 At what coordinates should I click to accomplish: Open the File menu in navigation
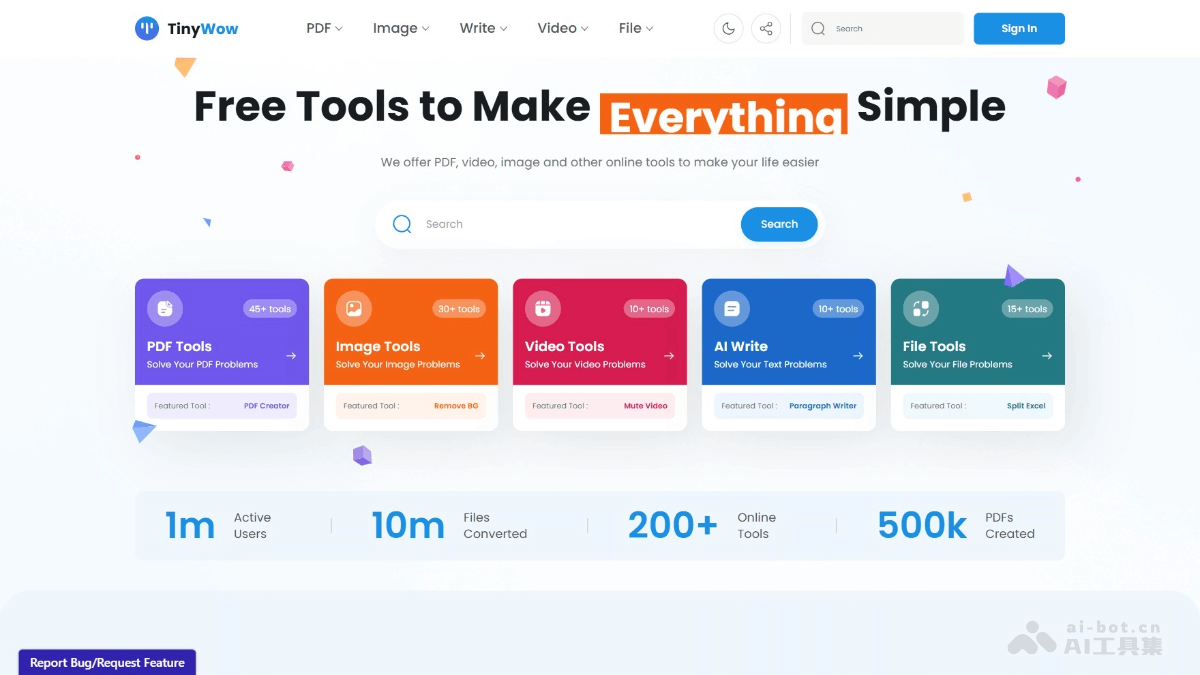point(636,28)
